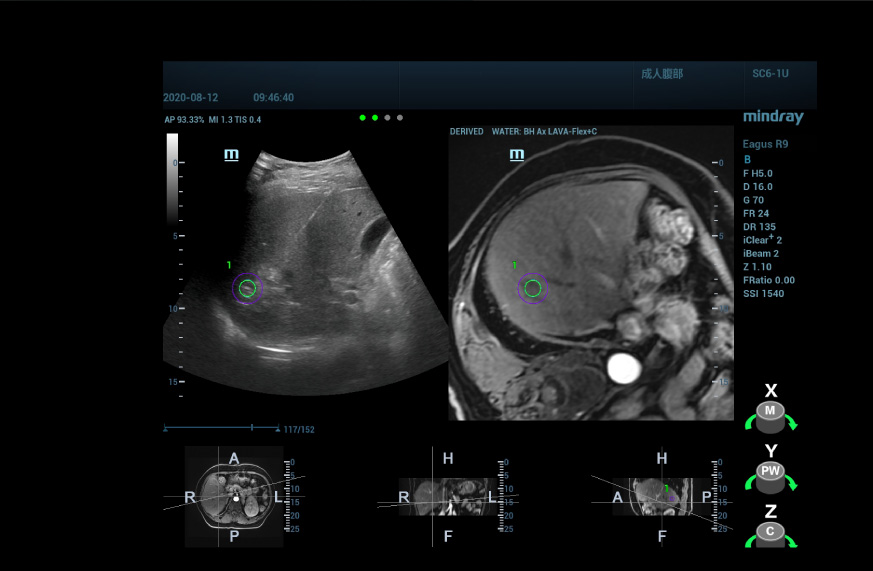The width and height of the screenshot is (873, 571).
Task: Click the Mindray logo
Action: click(773, 117)
